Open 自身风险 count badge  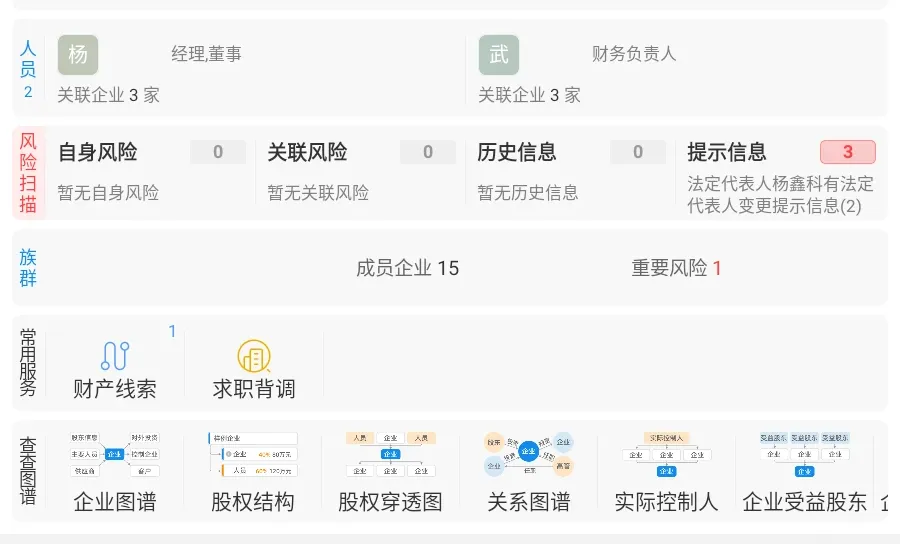tap(218, 152)
